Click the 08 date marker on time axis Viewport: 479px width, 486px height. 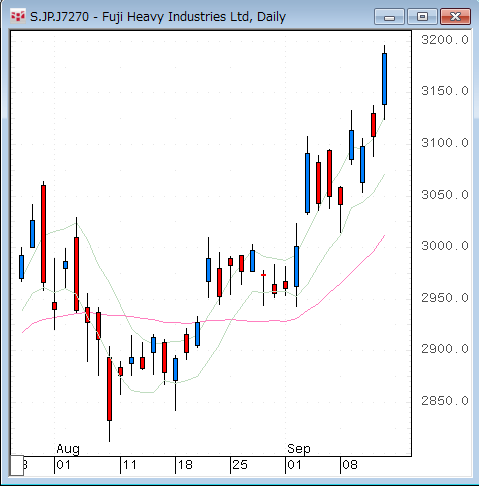tap(350, 465)
